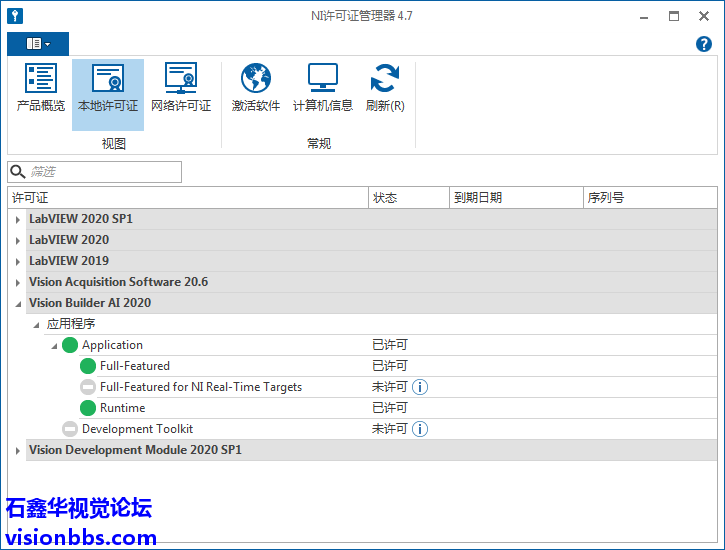Click info icon beside Development Toolkit status

click(x=420, y=429)
